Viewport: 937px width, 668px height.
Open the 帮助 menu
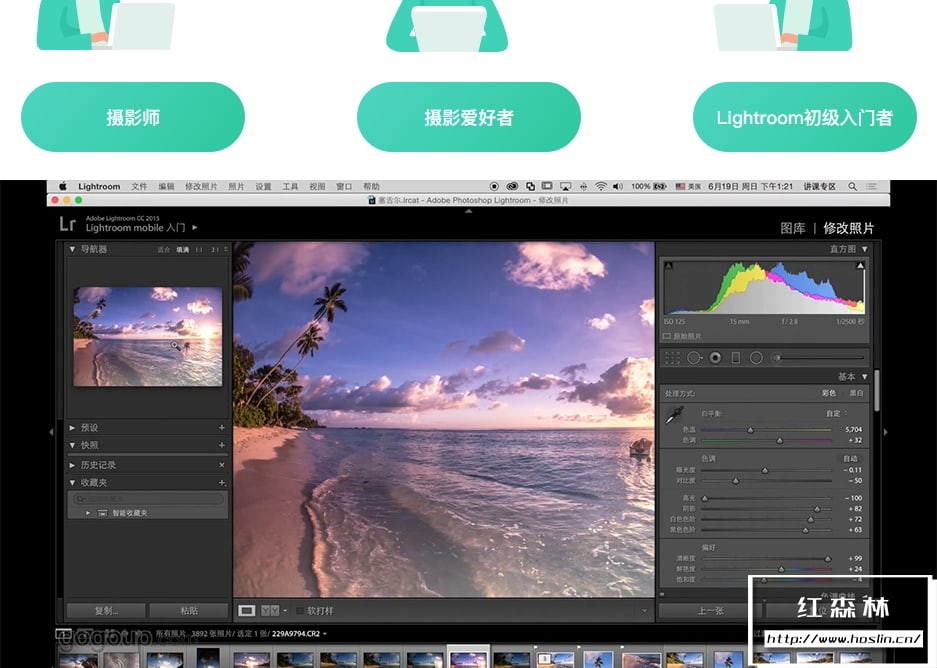coord(371,186)
